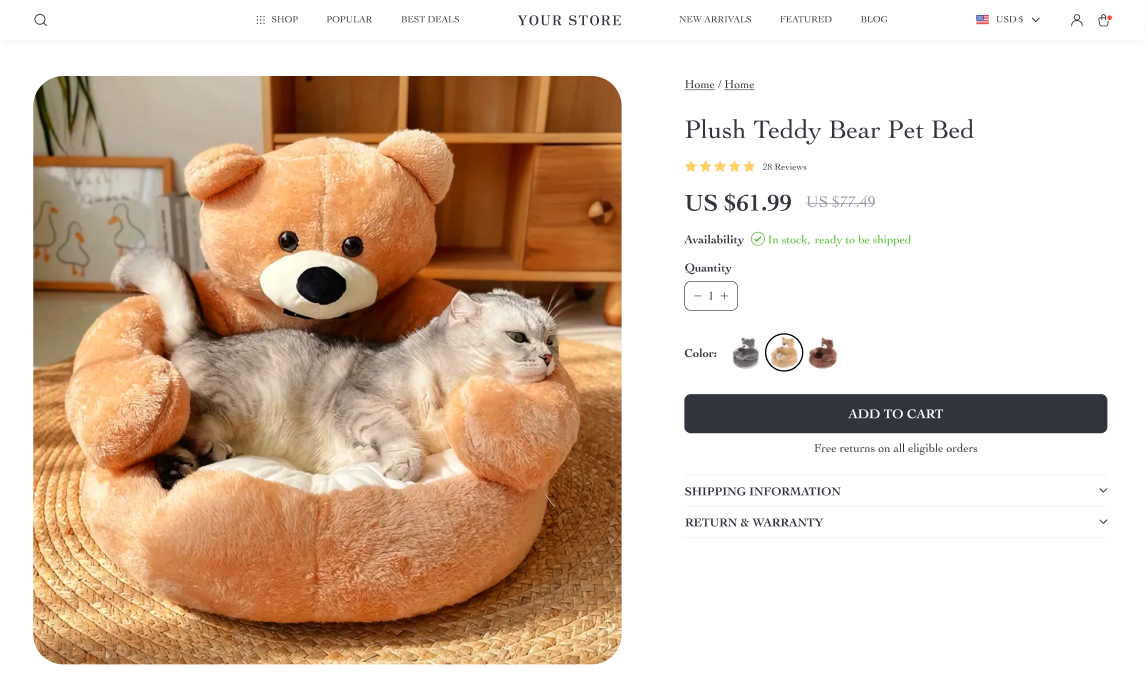The image size is (1145, 693).
Task: Open the shopping bag cart icon
Action: click(1104, 20)
